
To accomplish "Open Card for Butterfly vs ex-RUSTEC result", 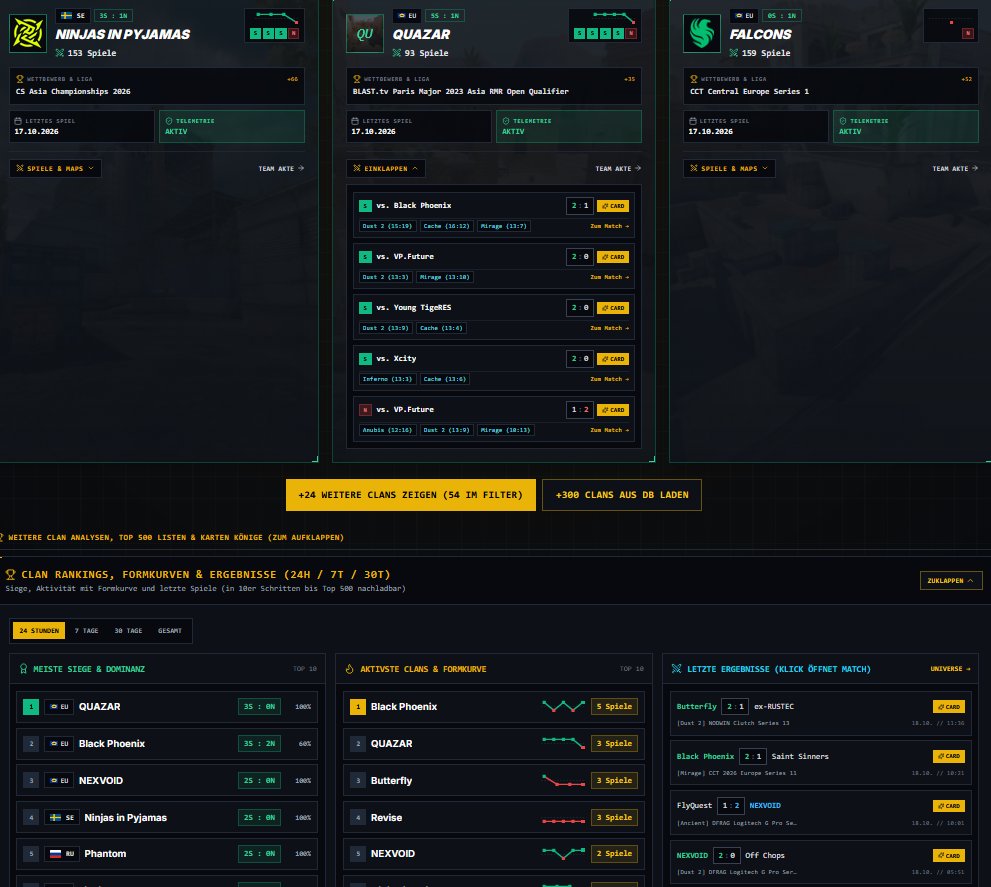I will tap(949, 706).
